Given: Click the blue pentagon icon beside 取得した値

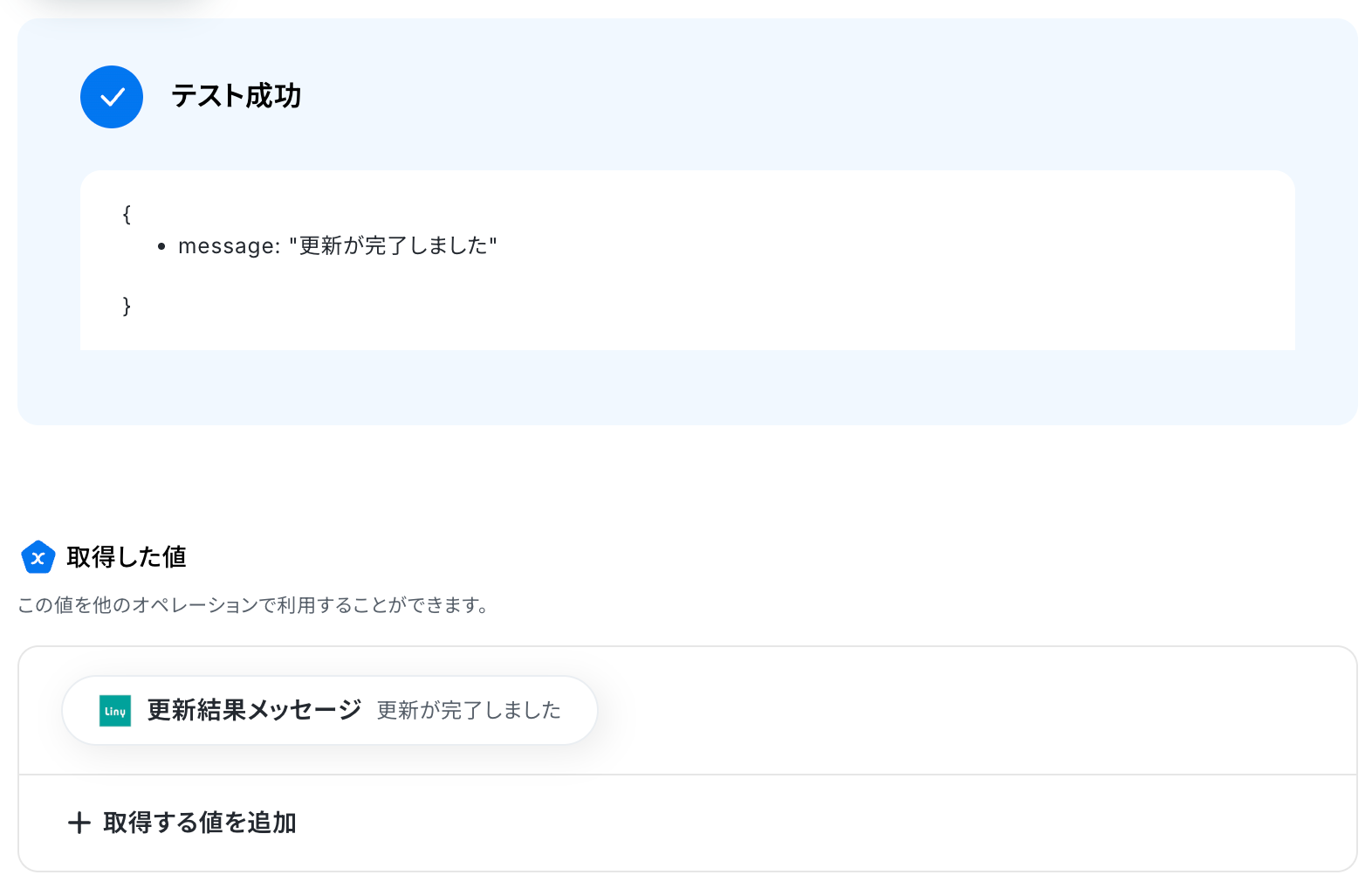Looking at the screenshot, I should tap(38, 557).
